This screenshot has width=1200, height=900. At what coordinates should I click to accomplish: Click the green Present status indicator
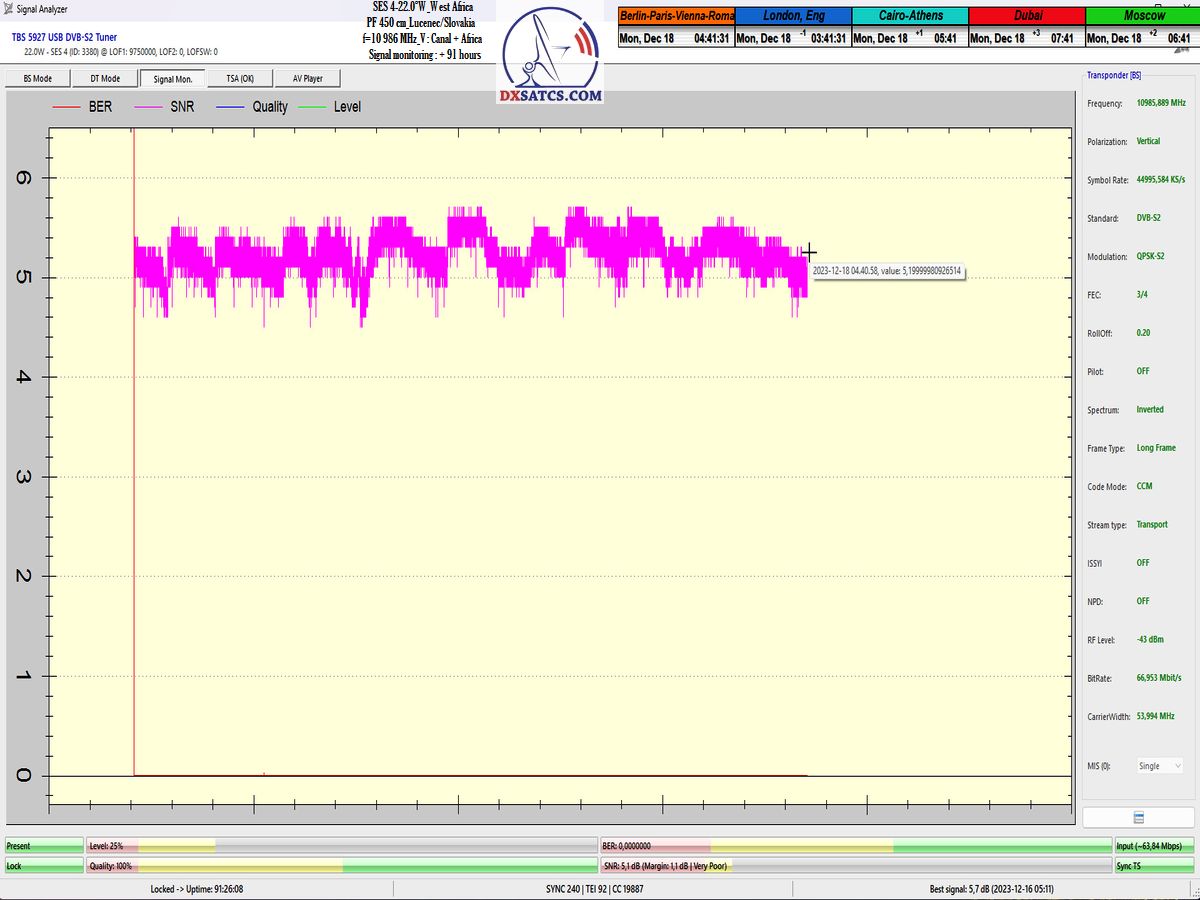pyautogui.click(x=44, y=846)
